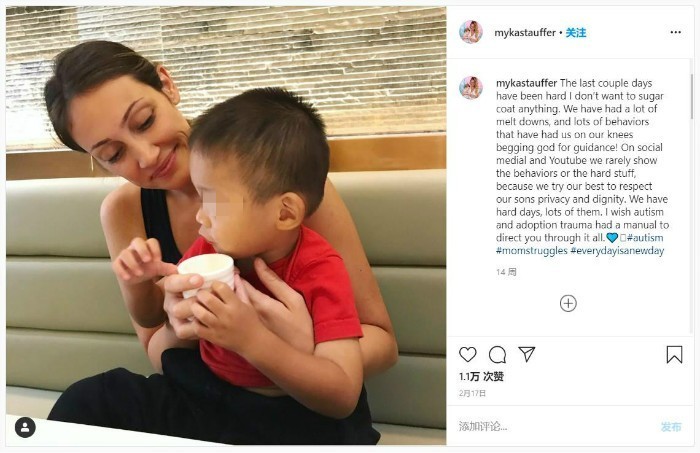Viewport: 700px width, 453px height.
Task: Share post with paper plane icon
Action: tap(527, 354)
